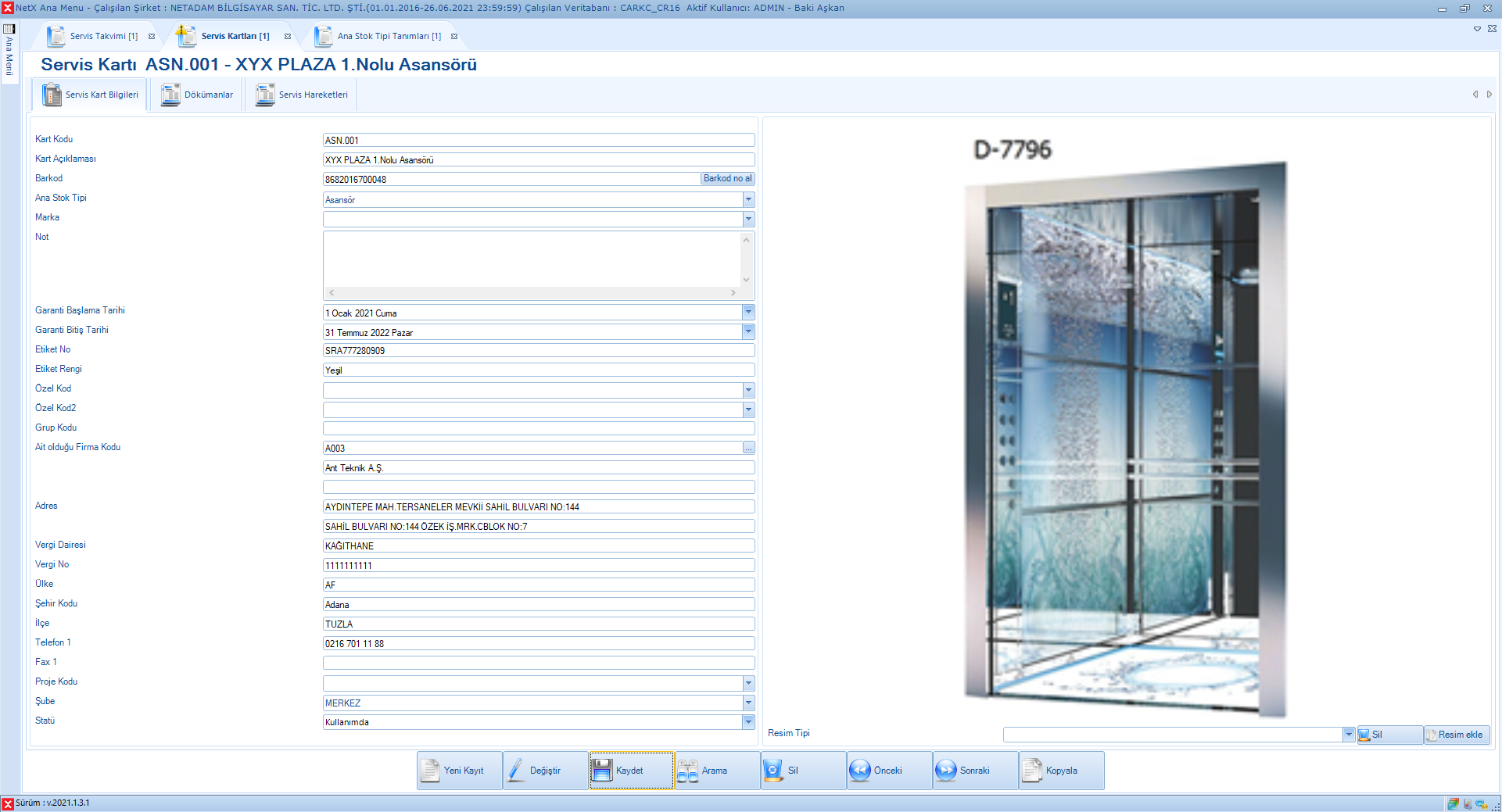Image resolution: width=1502 pixels, height=812 pixels.
Task: Click the Etiket Rengi input field
Action: point(538,370)
